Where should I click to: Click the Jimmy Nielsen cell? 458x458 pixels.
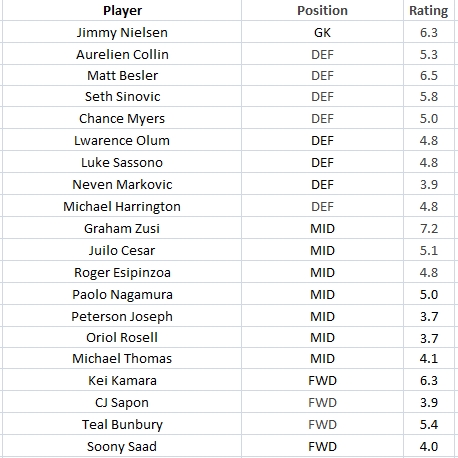(x=122, y=32)
